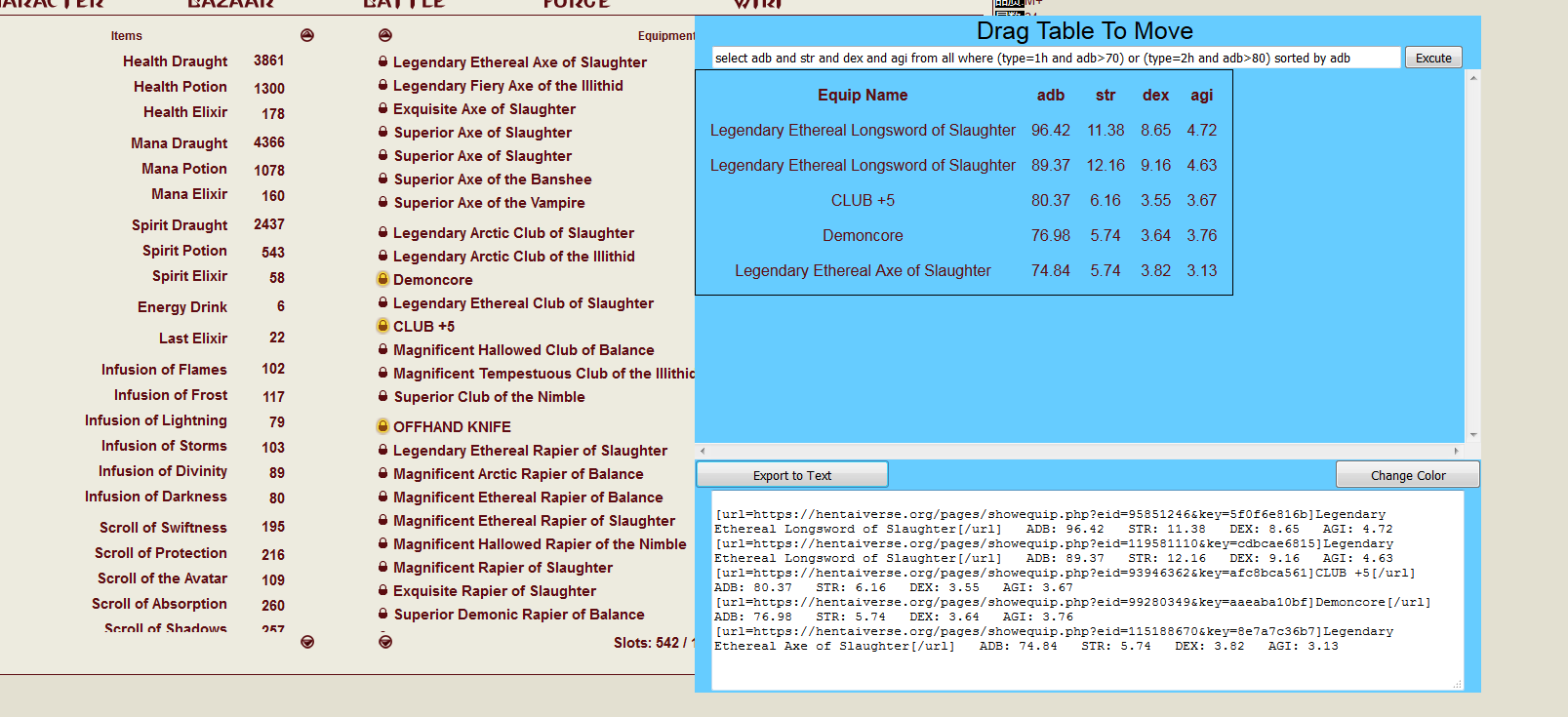Click the dex column header
This screenshot has width=1568, height=717.
(1156, 95)
